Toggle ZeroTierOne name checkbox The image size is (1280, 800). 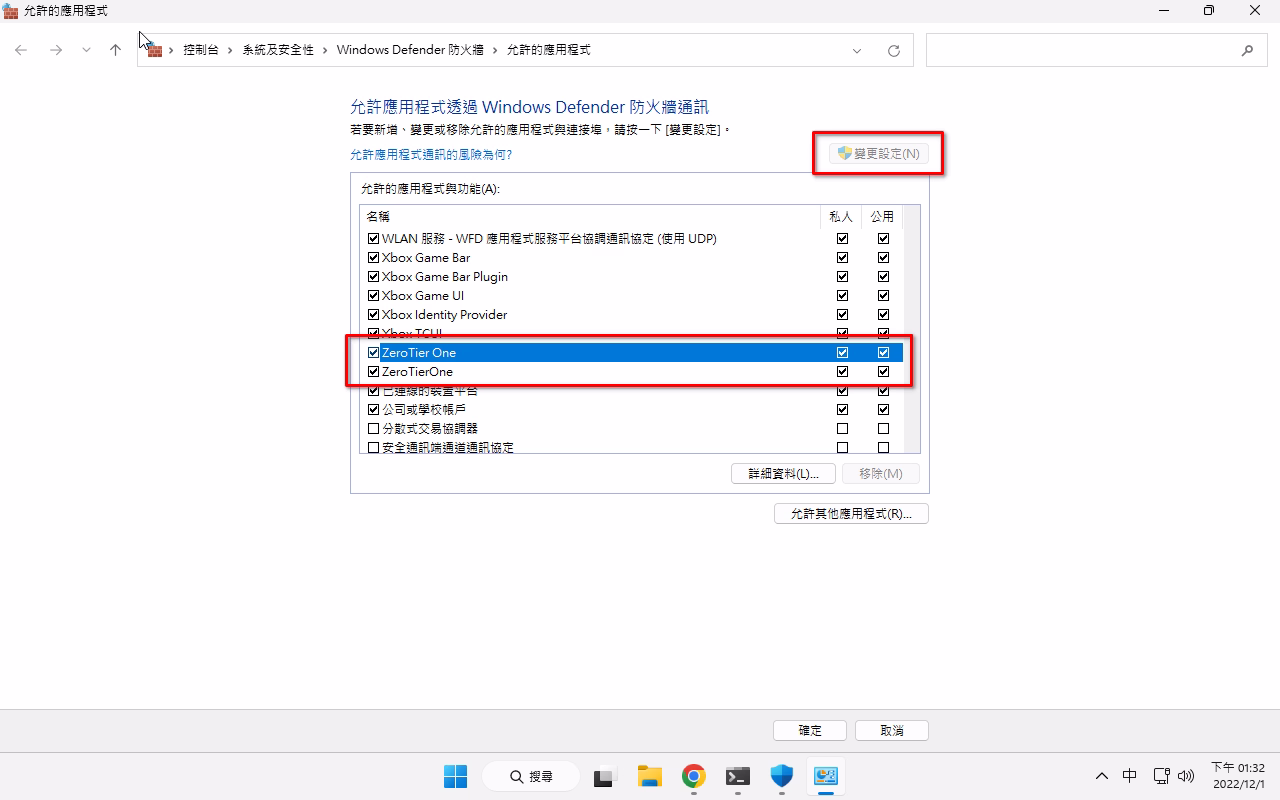point(374,372)
